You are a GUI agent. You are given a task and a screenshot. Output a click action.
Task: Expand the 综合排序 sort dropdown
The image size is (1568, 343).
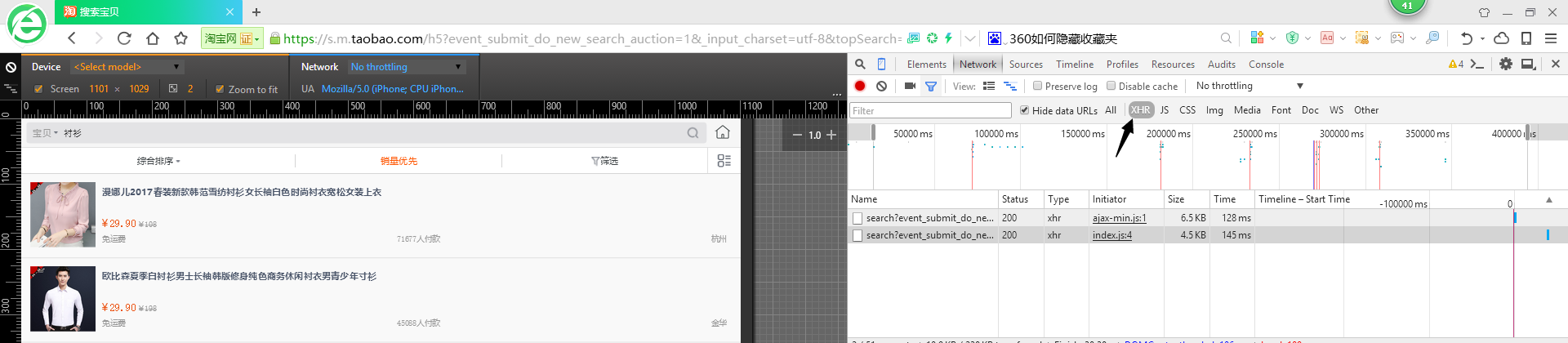coord(158,161)
